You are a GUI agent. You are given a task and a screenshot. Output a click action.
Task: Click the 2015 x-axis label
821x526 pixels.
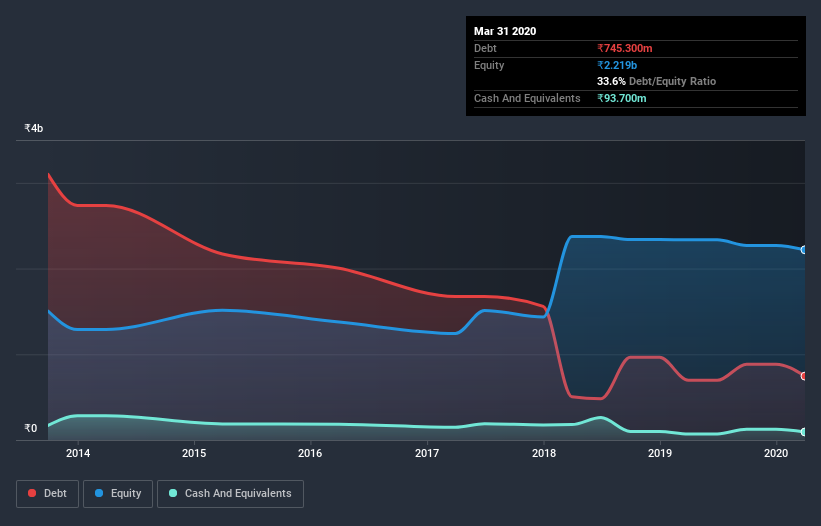tap(194, 453)
